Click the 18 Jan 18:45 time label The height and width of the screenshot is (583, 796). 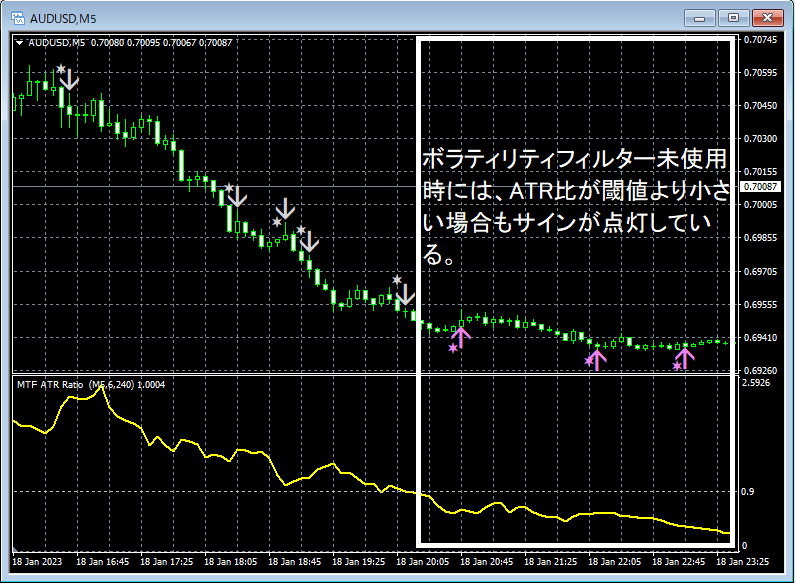pyautogui.click(x=294, y=562)
